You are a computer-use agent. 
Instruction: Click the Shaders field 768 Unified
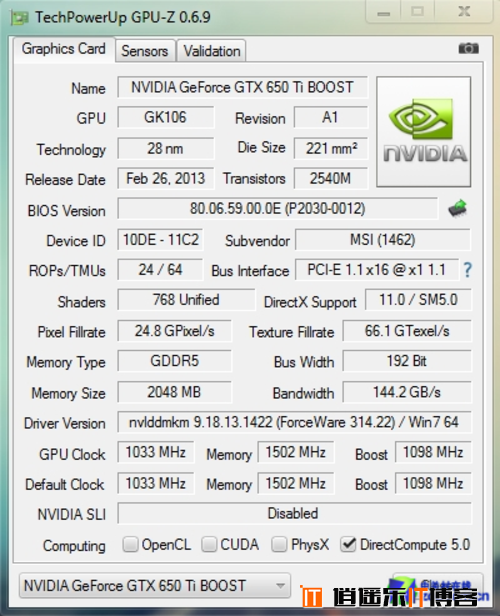click(x=186, y=300)
